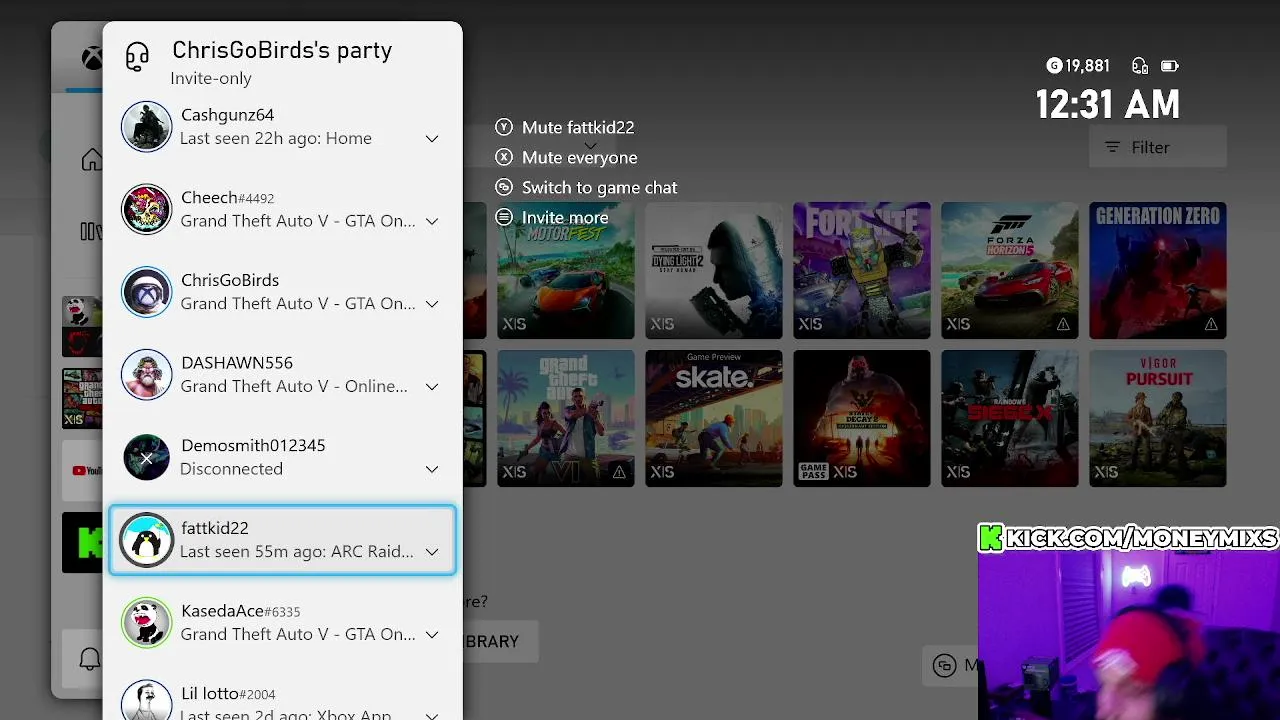
Task: Open Dying Light 2 game tile
Action: tap(714, 271)
